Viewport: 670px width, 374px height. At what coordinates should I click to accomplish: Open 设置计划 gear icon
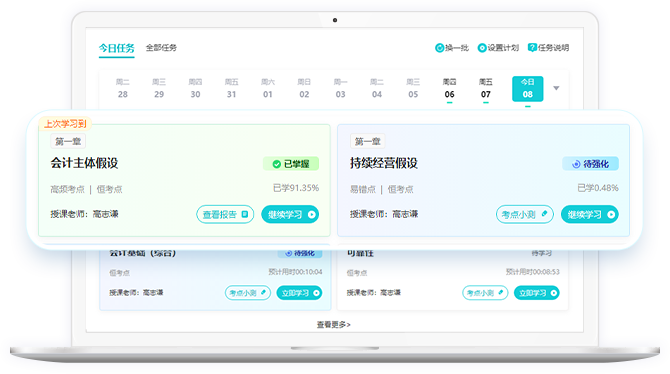click(482, 48)
